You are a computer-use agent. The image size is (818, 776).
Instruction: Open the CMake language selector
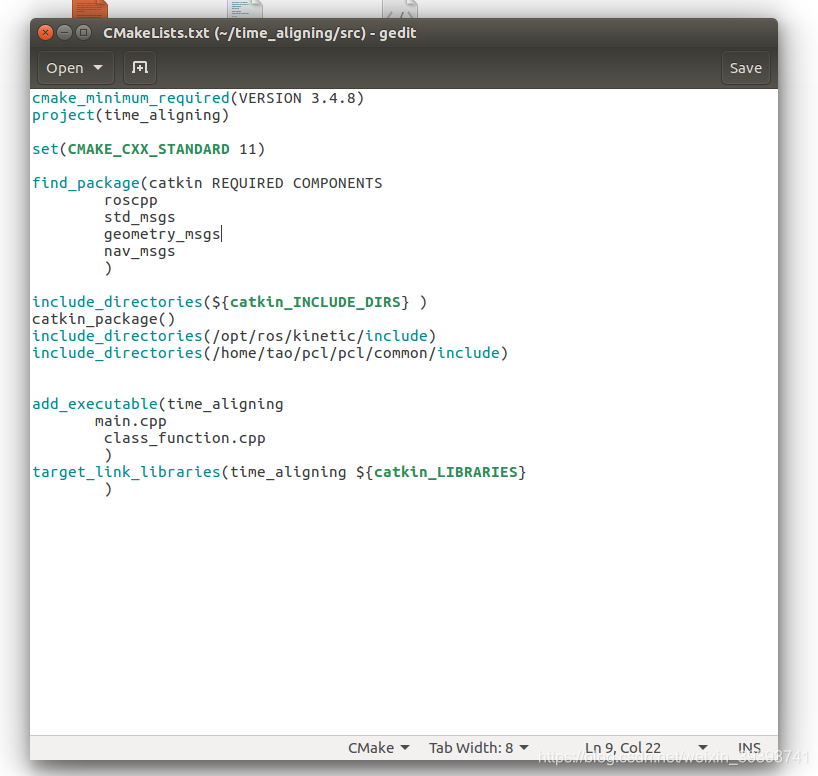(378, 747)
